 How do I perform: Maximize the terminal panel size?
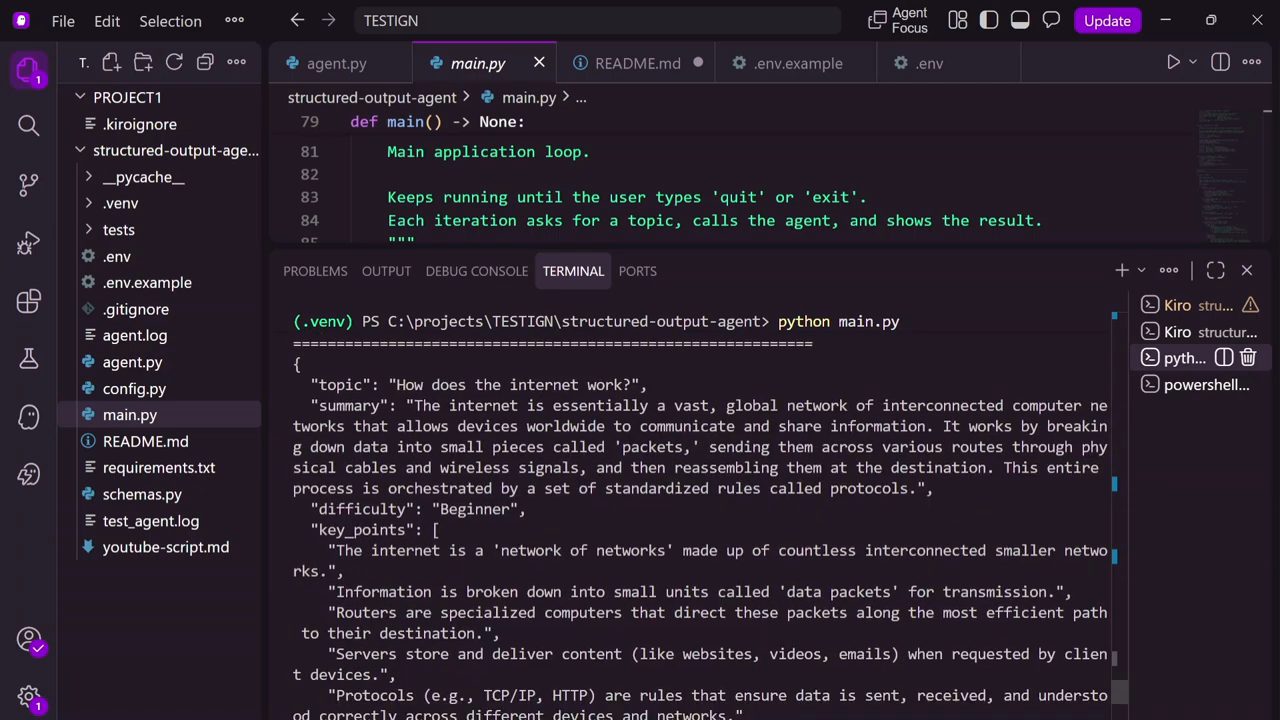click(x=1215, y=270)
